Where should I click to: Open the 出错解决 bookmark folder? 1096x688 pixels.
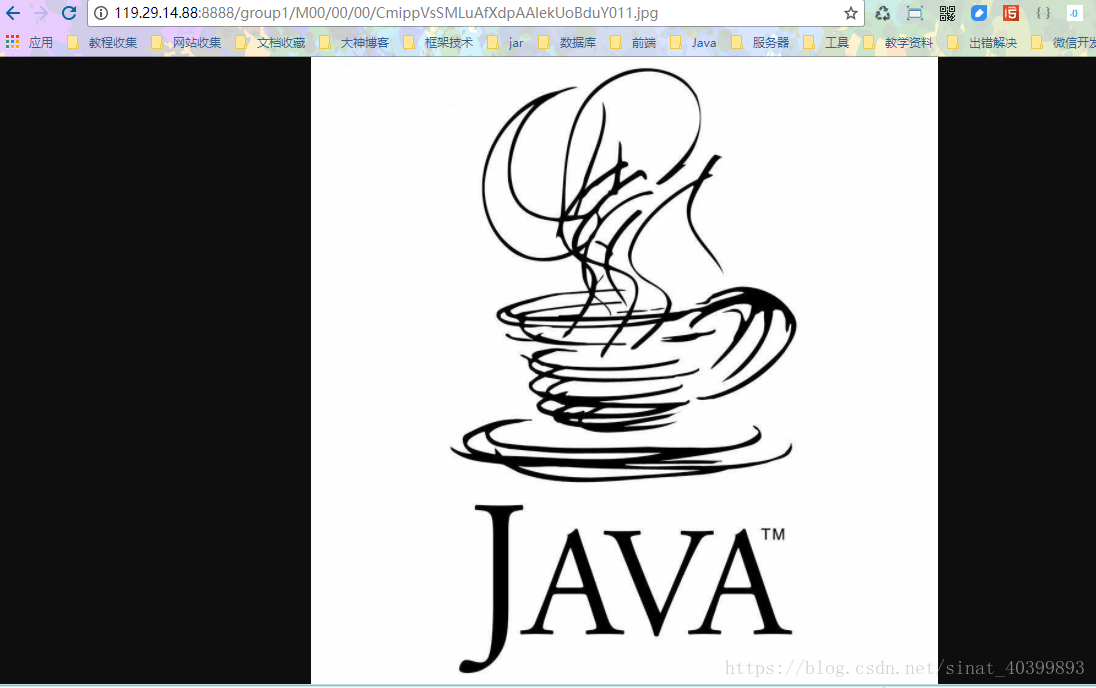point(982,43)
